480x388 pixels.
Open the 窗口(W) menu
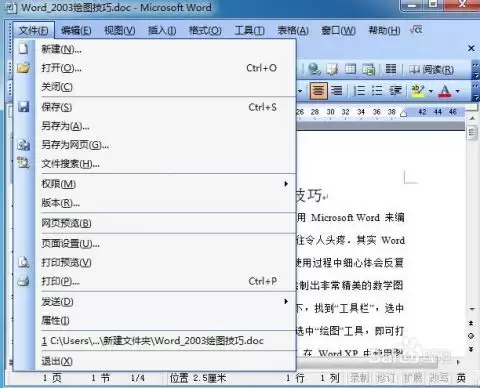(338, 31)
